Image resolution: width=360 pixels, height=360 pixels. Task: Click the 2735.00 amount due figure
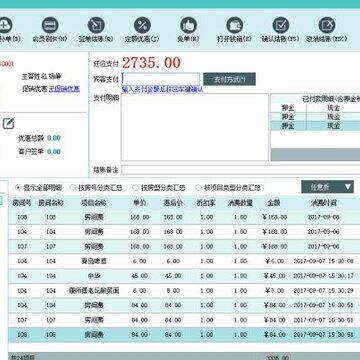pos(151,63)
